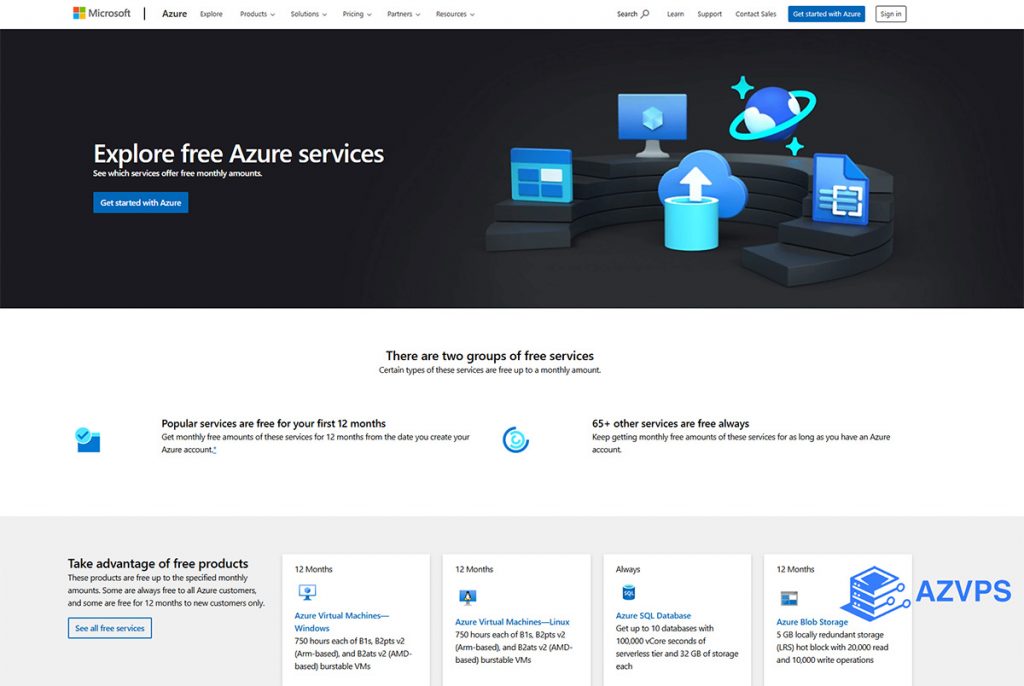Open the Partners dropdown menu

403,15
